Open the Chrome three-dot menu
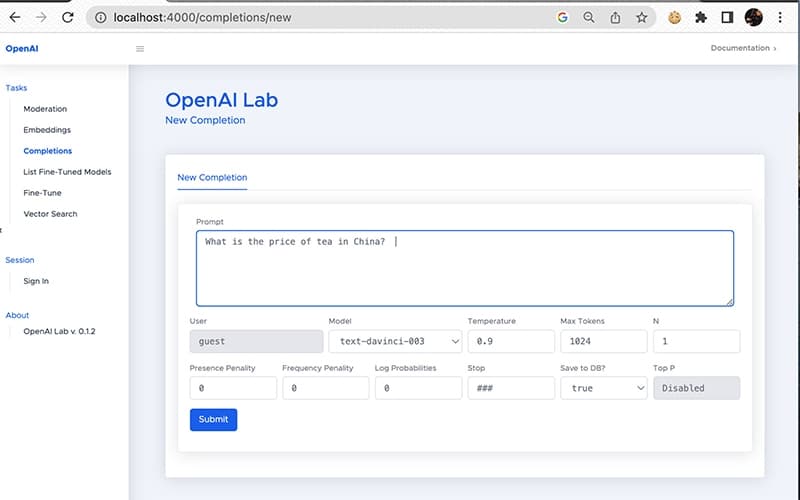 [781, 17]
